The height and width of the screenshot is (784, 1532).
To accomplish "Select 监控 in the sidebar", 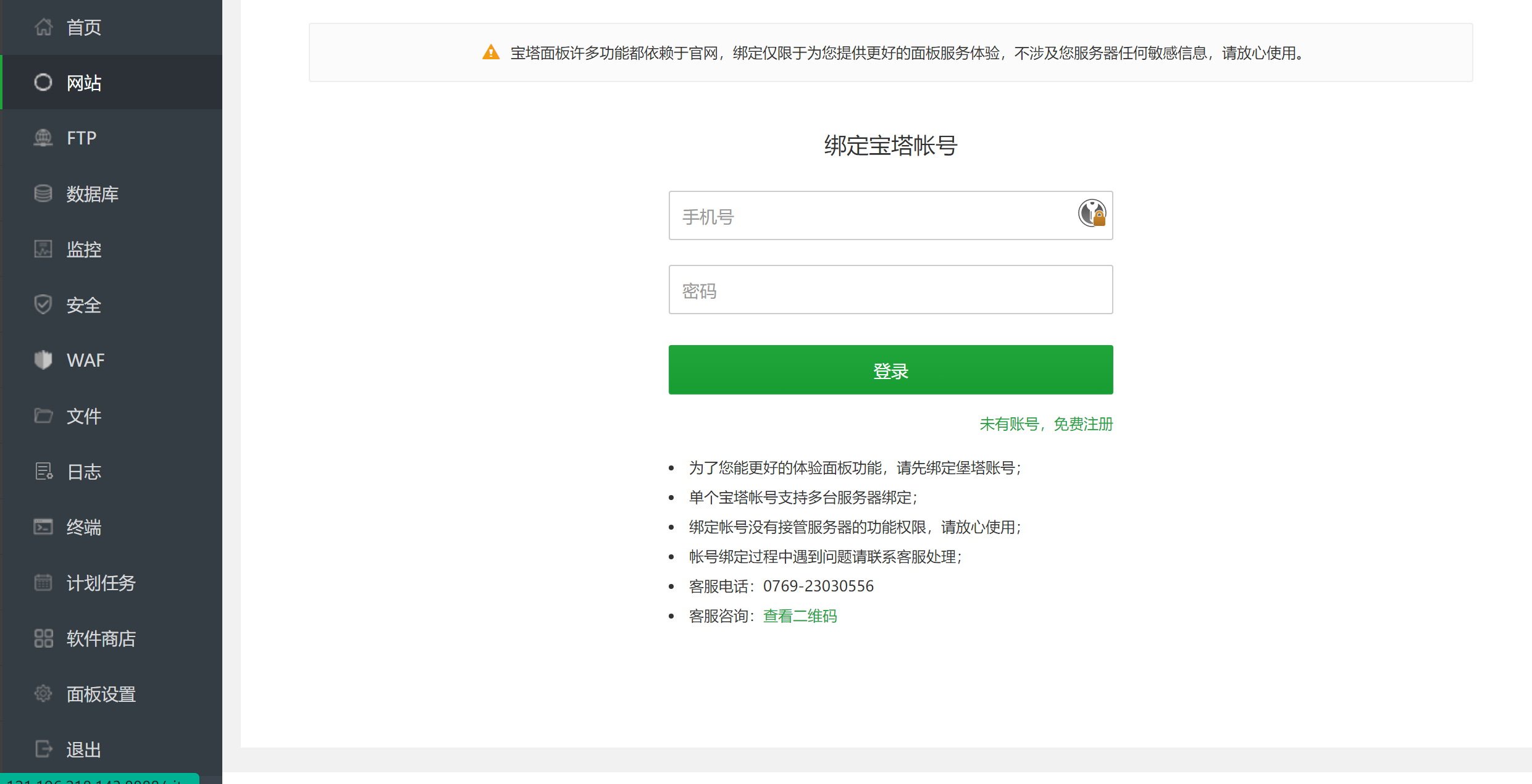I will (x=111, y=249).
